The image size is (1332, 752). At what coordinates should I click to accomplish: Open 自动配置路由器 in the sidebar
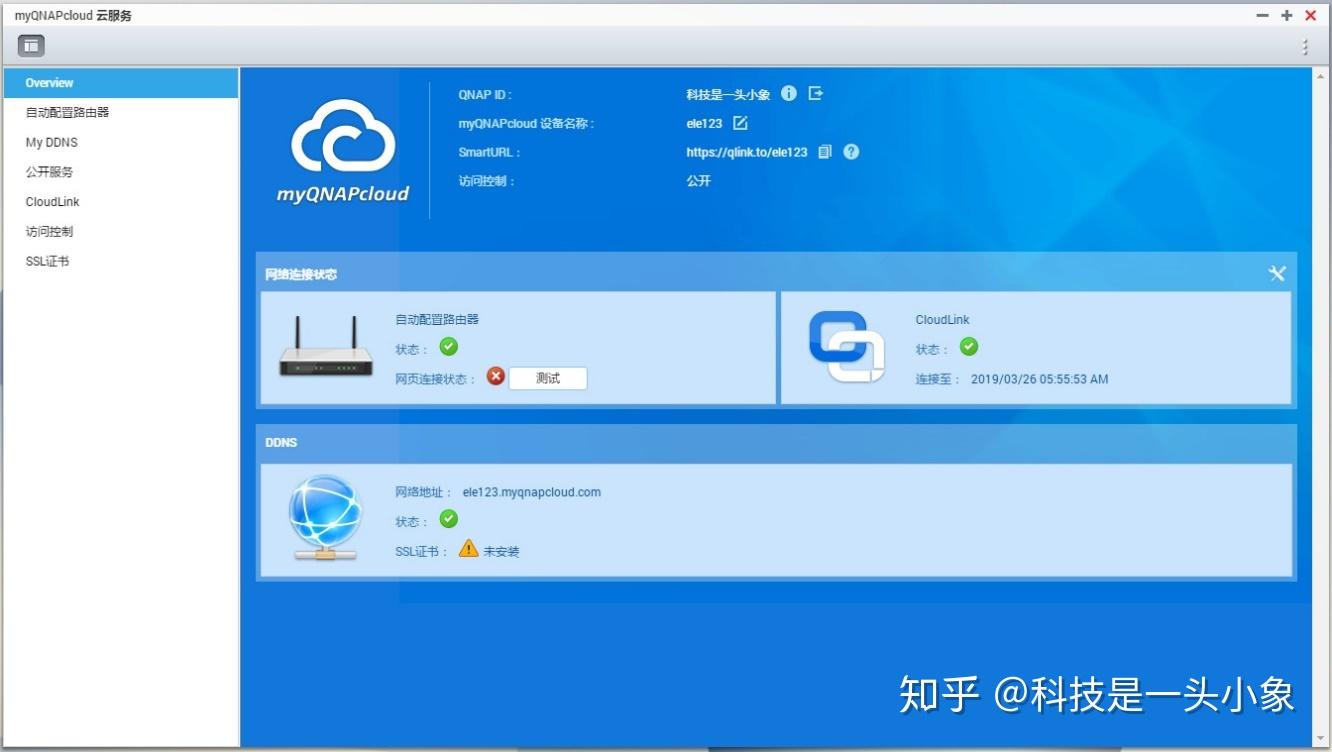120,113
